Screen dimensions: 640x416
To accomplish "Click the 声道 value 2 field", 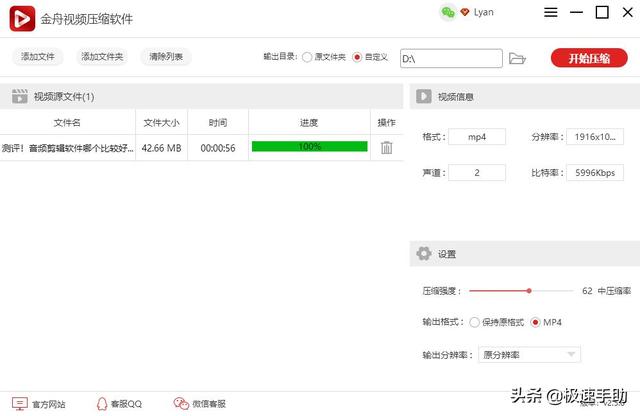I will [x=477, y=173].
